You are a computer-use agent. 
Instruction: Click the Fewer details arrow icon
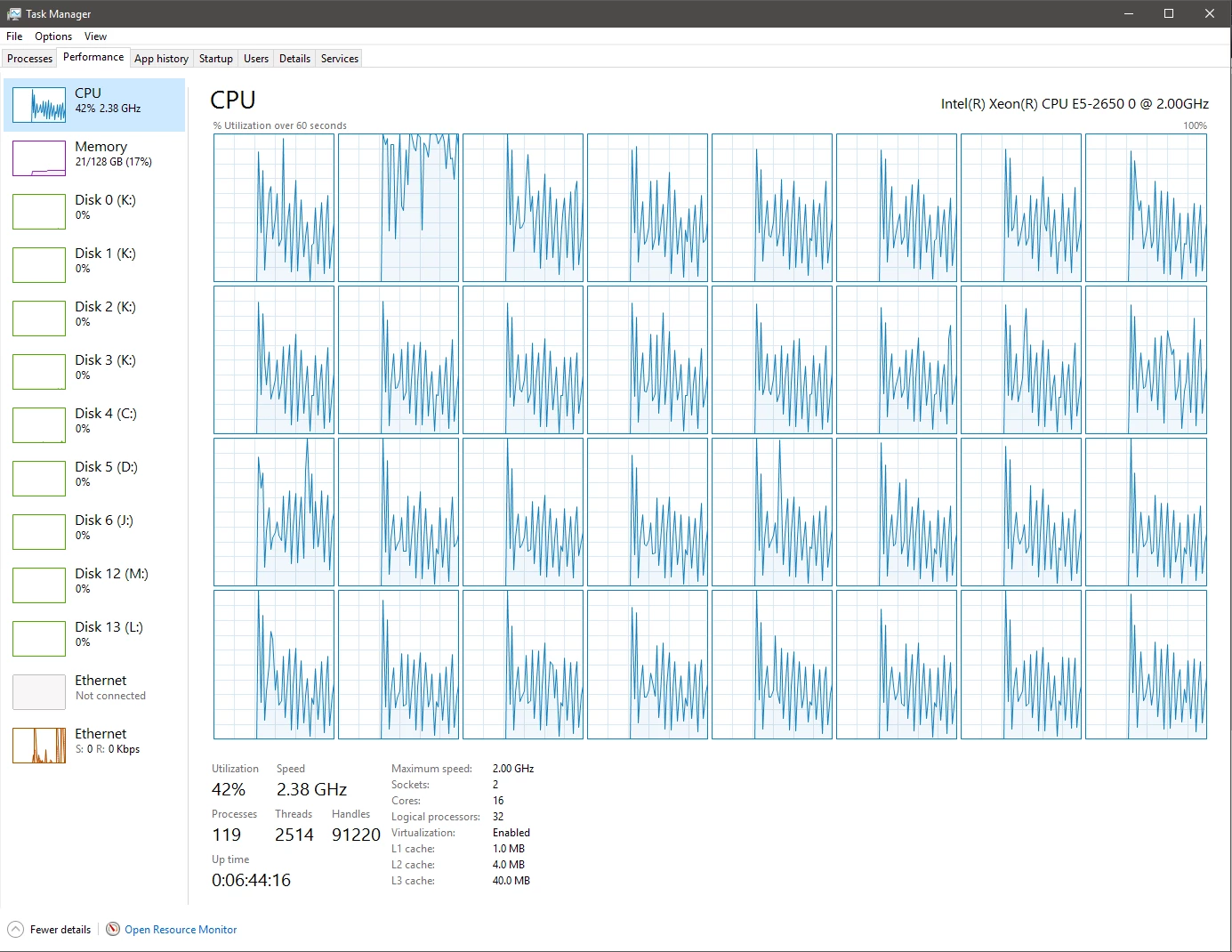click(15, 929)
